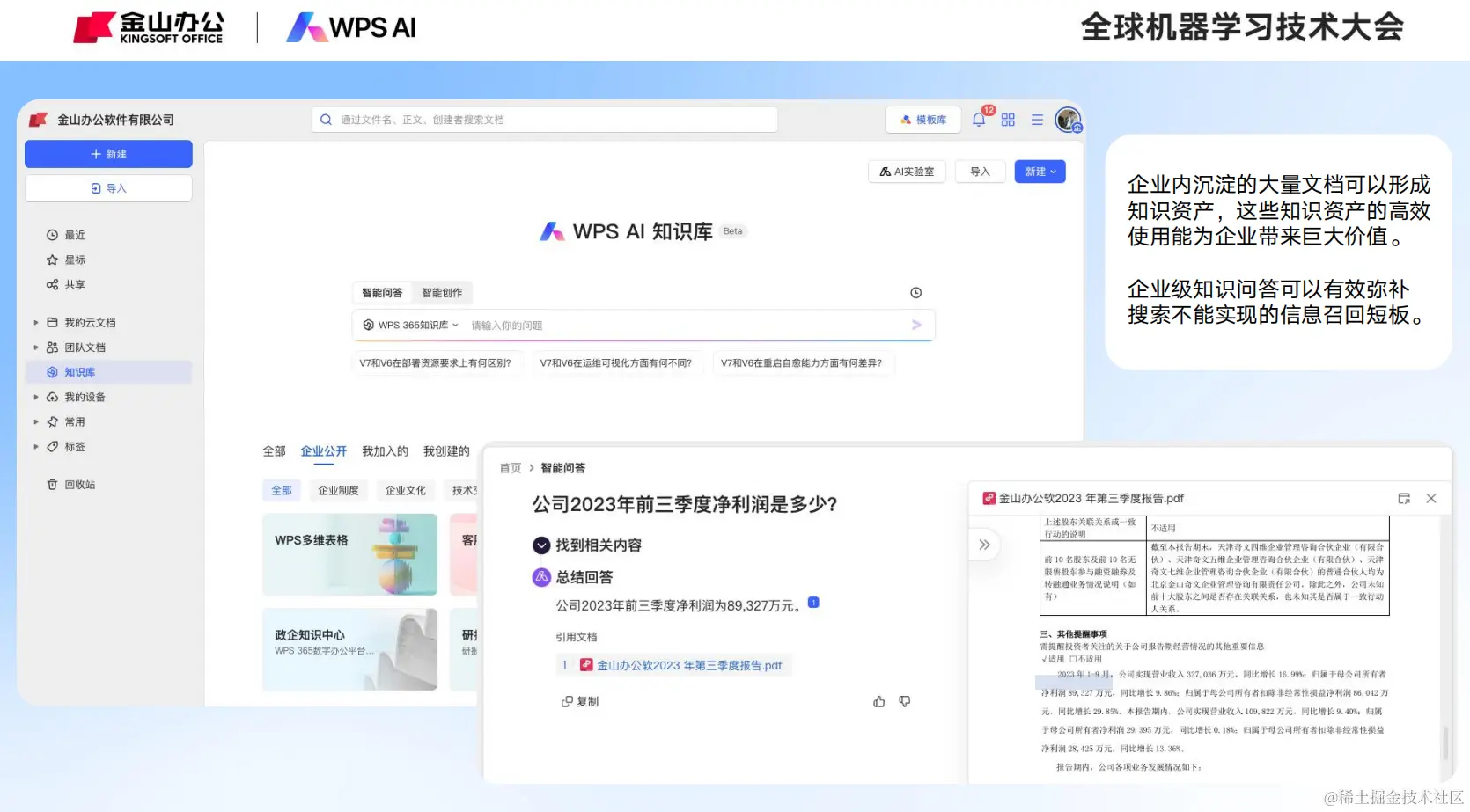Open AI实验室 button
This screenshot has height=812, width=1470.
(907, 172)
